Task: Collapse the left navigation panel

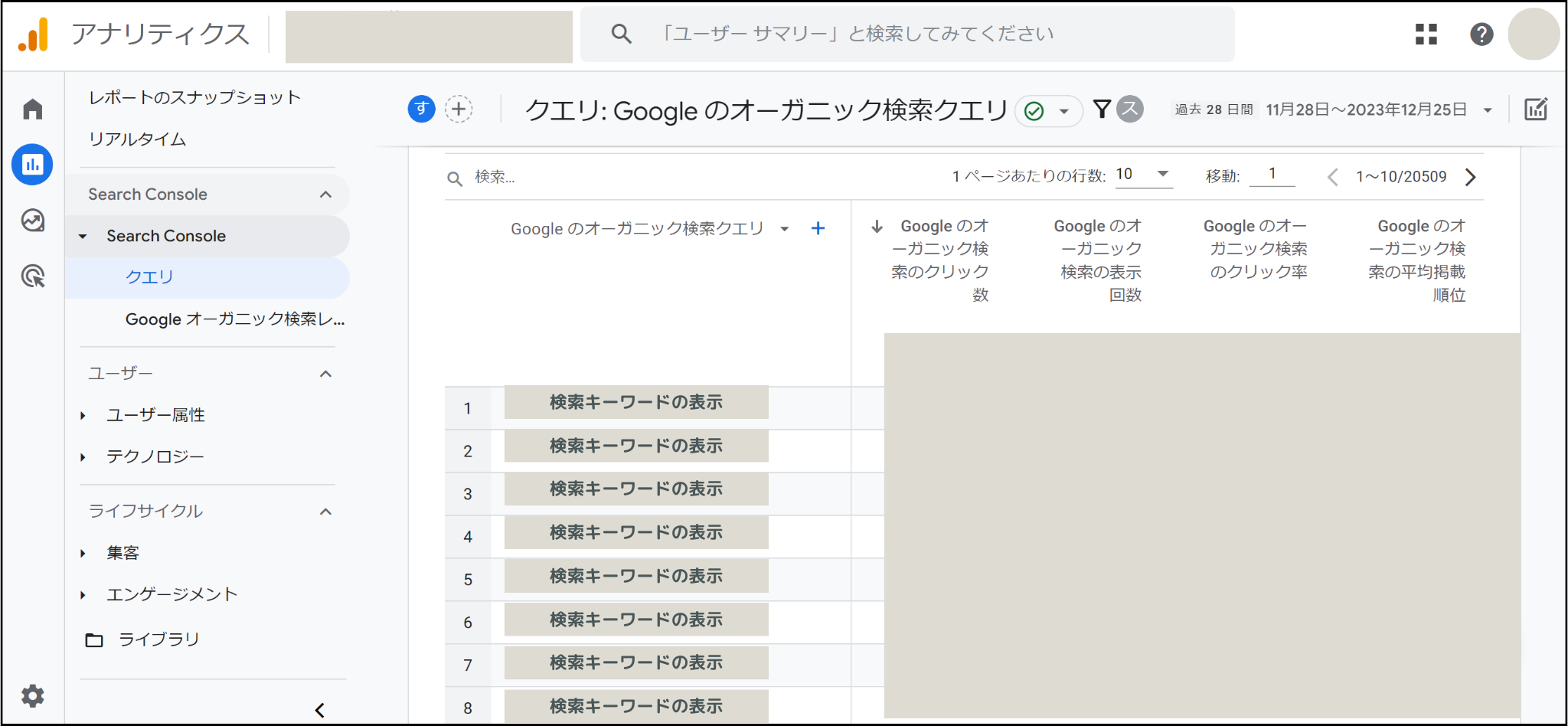Action: (x=320, y=710)
